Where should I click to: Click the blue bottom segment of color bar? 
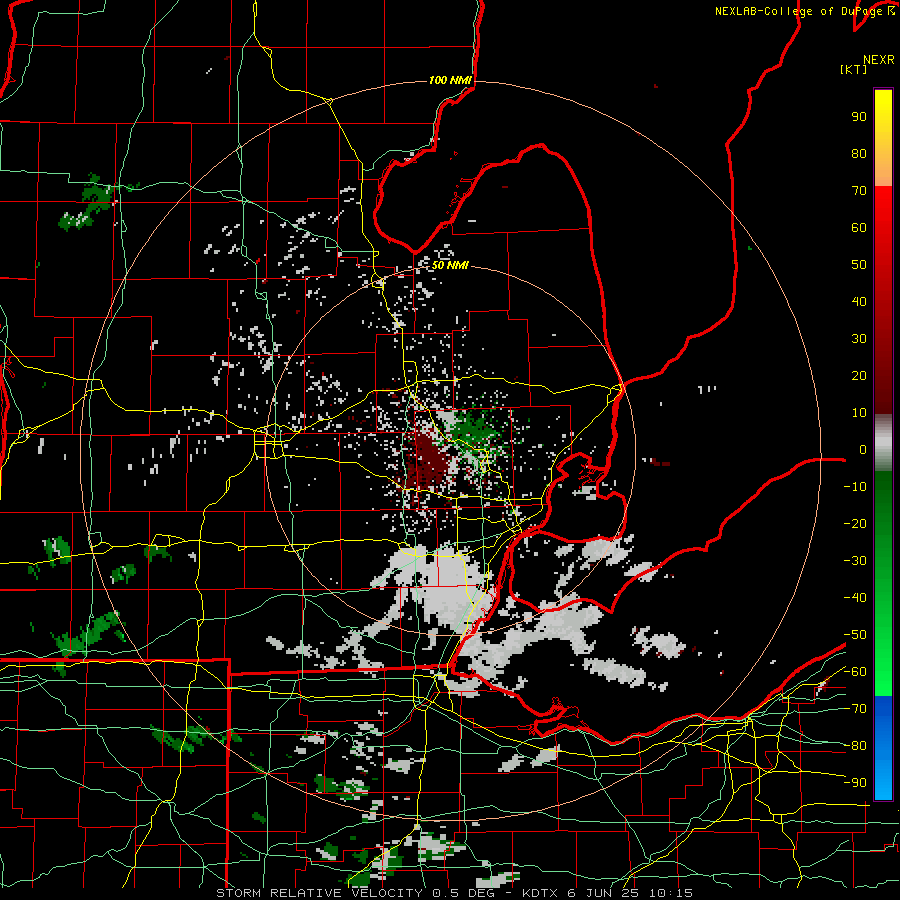tap(883, 748)
